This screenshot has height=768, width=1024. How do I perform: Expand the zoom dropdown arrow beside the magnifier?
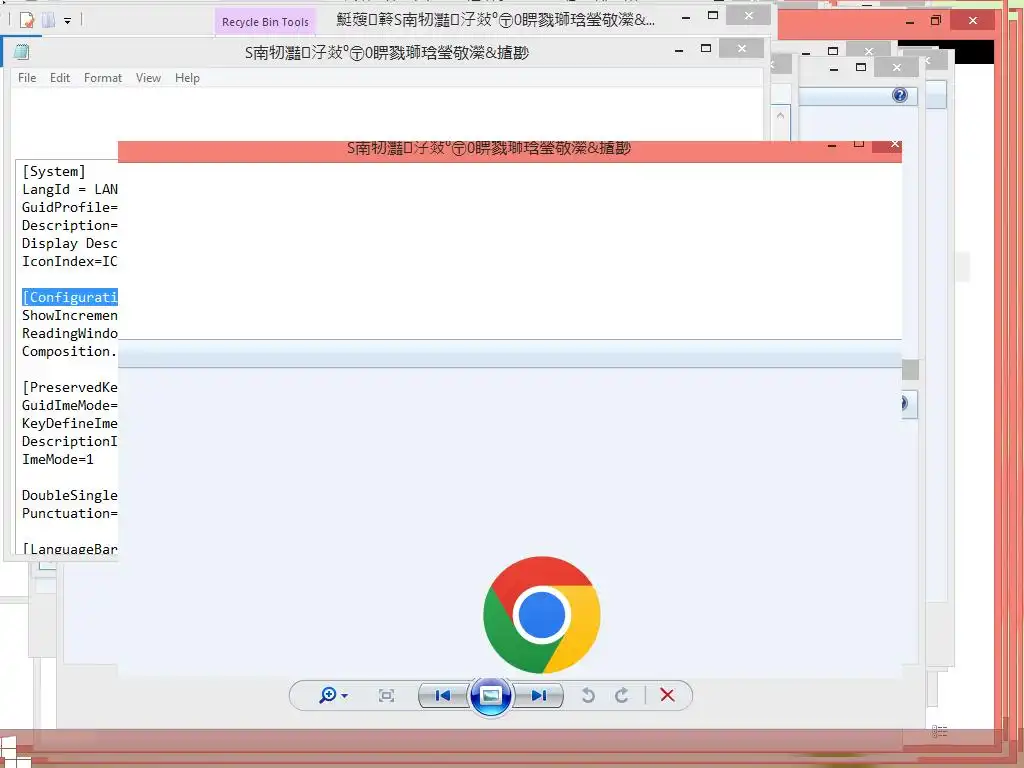pyautogui.click(x=345, y=696)
